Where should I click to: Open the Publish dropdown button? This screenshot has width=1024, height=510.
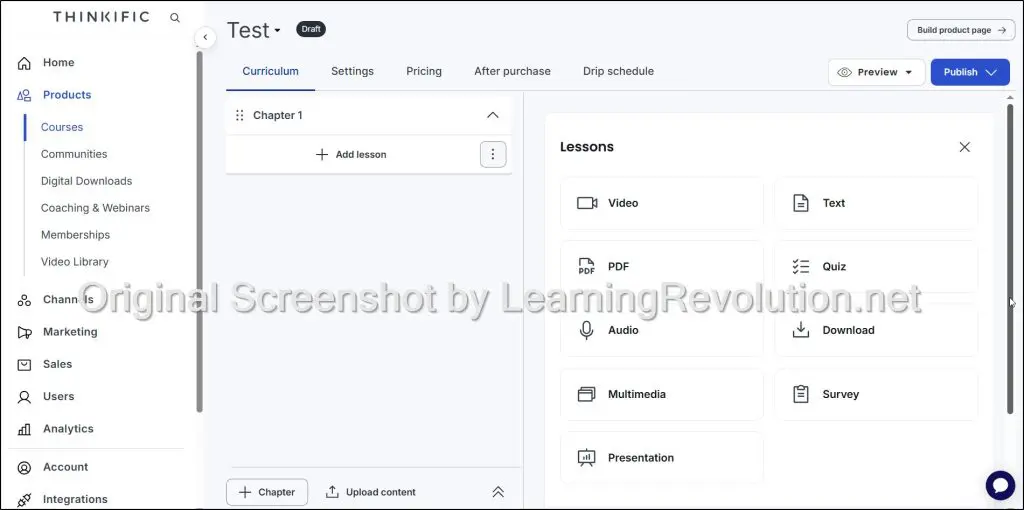(970, 72)
